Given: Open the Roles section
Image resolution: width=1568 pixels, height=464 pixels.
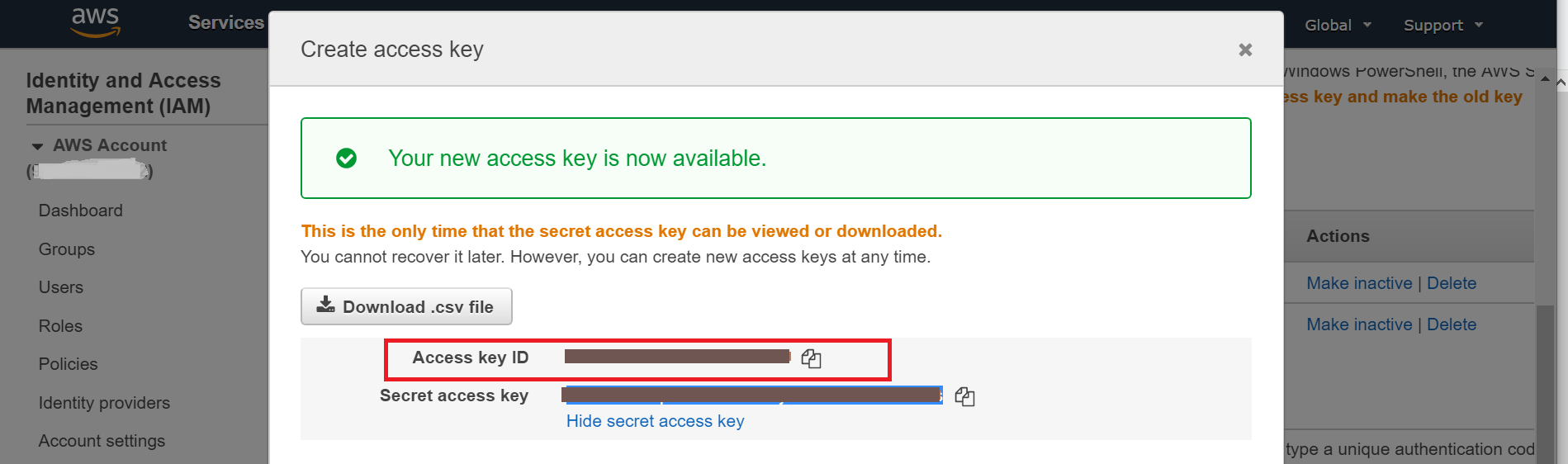Looking at the screenshot, I should tap(60, 326).
